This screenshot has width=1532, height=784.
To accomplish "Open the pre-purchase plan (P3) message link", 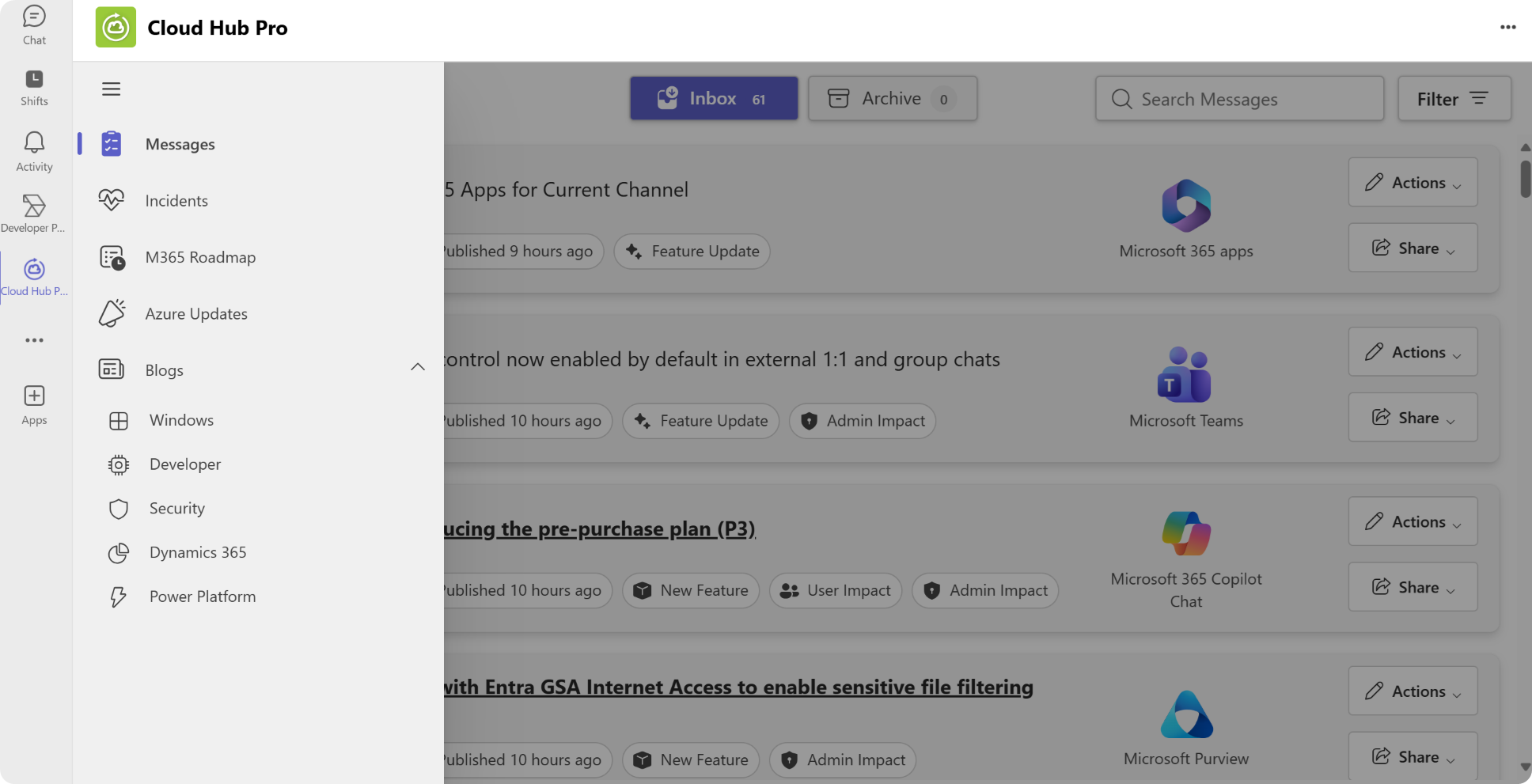I will click(x=600, y=528).
